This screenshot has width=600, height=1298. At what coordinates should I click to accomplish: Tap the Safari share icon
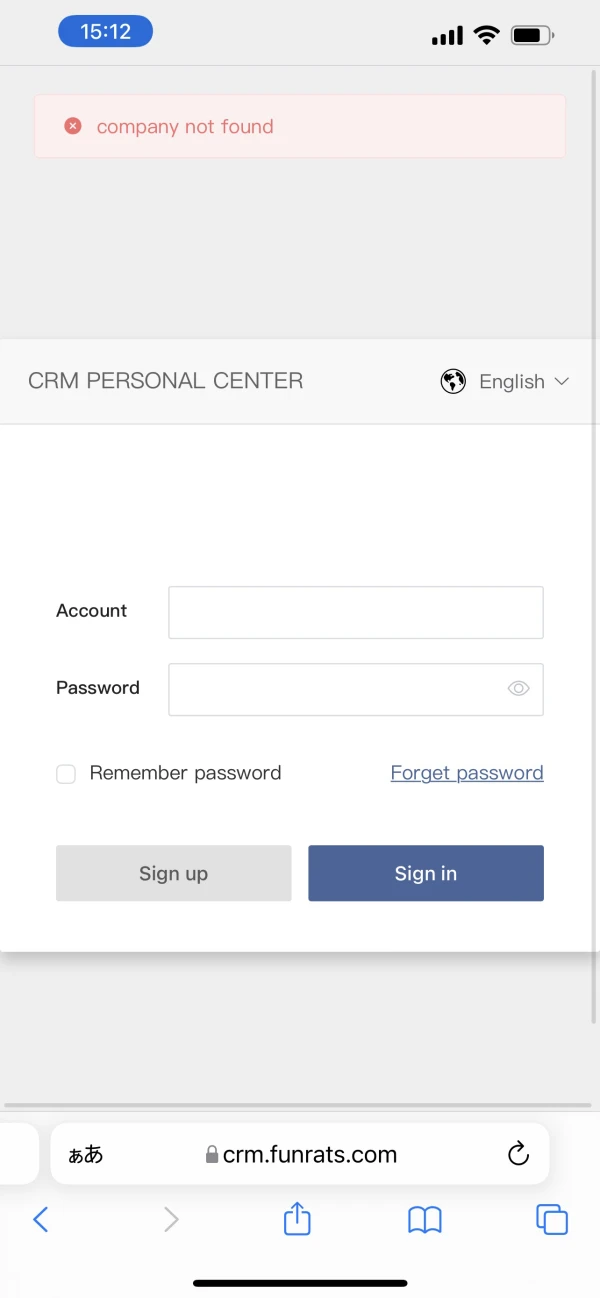coord(297,1219)
